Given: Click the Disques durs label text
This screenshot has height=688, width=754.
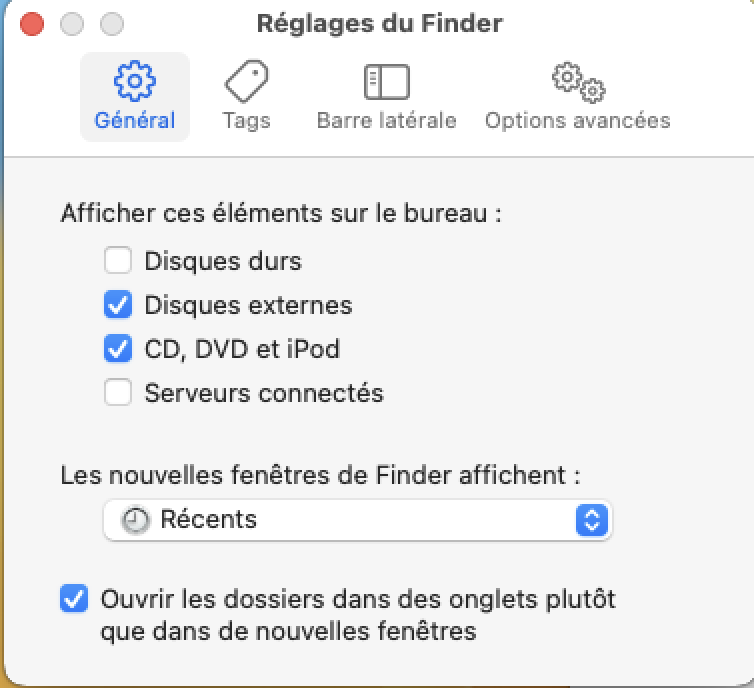Looking at the screenshot, I should pyautogui.click(x=223, y=262).
